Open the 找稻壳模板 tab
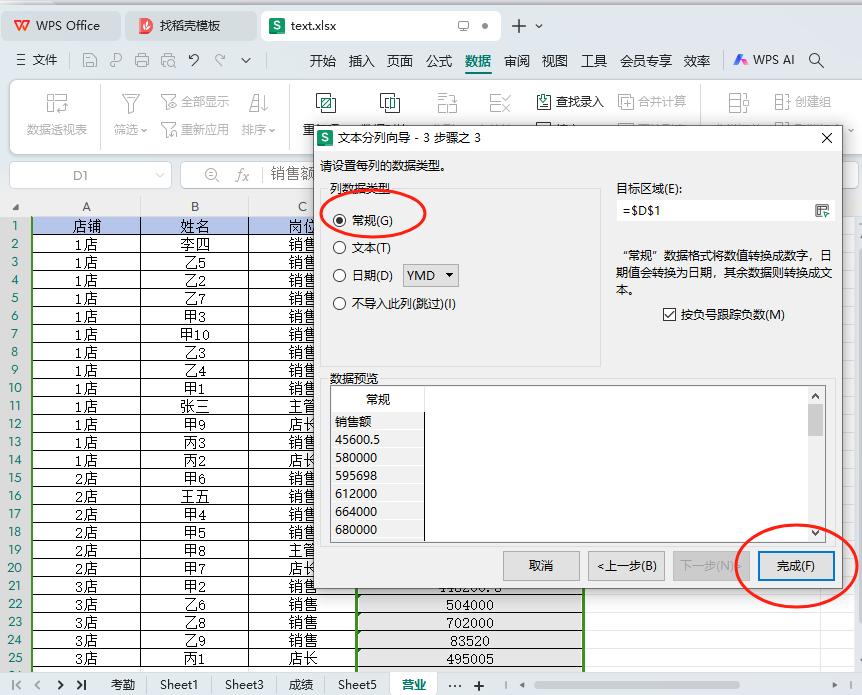 pyautogui.click(x=190, y=26)
